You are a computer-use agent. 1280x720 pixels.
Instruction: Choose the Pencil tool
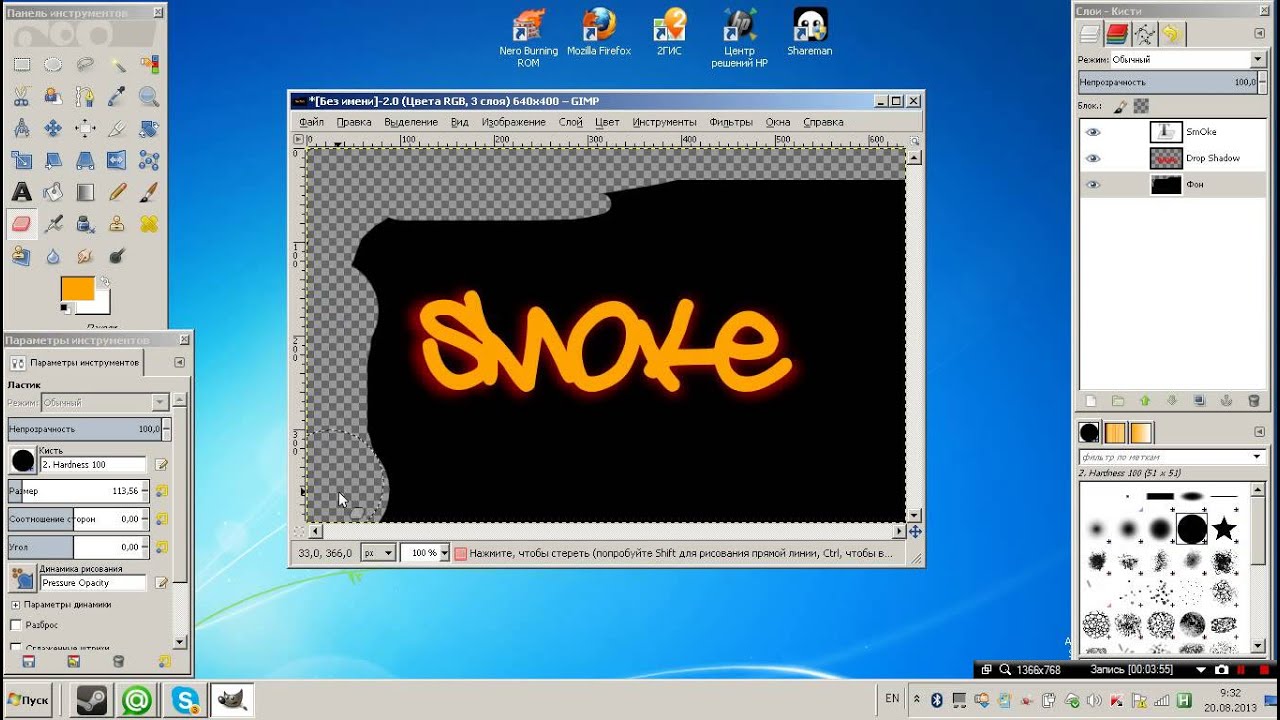tap(117, 192)
